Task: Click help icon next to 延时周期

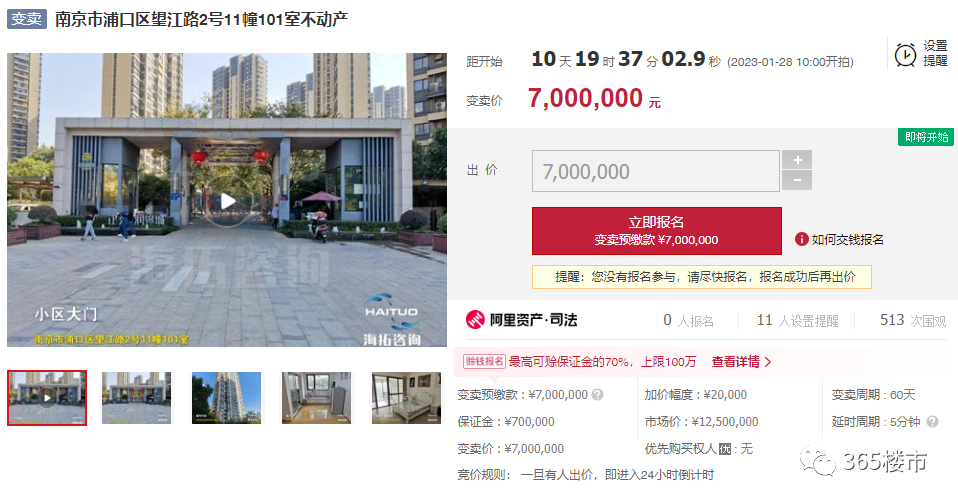Action: (932, 422)
